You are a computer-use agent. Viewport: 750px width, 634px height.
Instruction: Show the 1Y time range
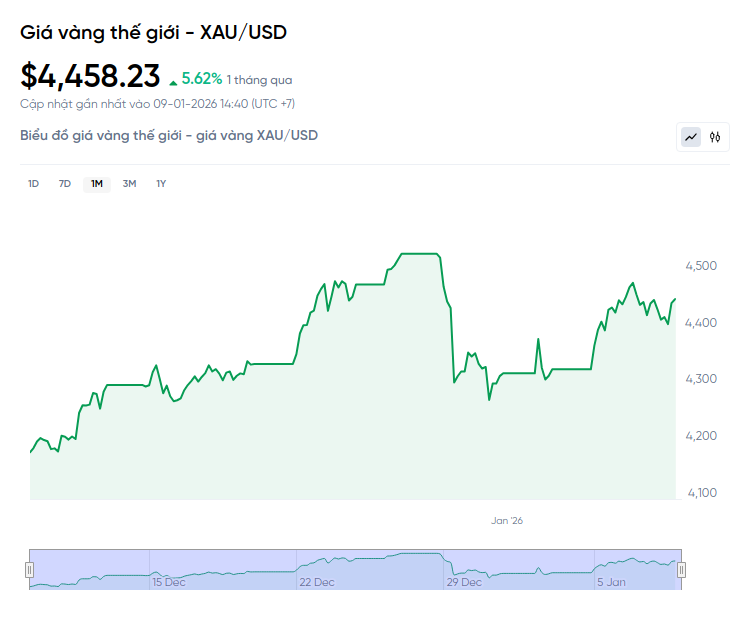(161, 184)
